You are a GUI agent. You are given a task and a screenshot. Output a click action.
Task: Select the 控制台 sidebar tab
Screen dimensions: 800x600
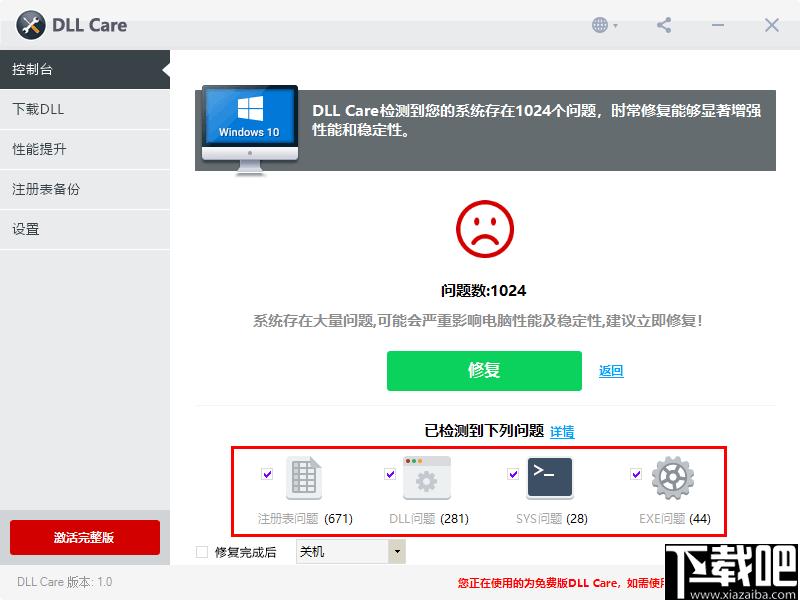pyautogui.click(x=85, y=70)
